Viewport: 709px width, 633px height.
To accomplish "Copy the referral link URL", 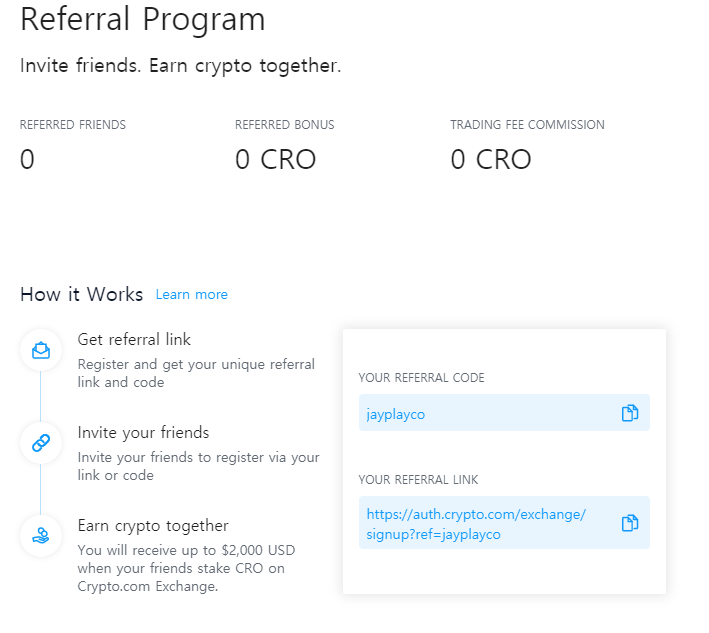I will pos(629,523).
